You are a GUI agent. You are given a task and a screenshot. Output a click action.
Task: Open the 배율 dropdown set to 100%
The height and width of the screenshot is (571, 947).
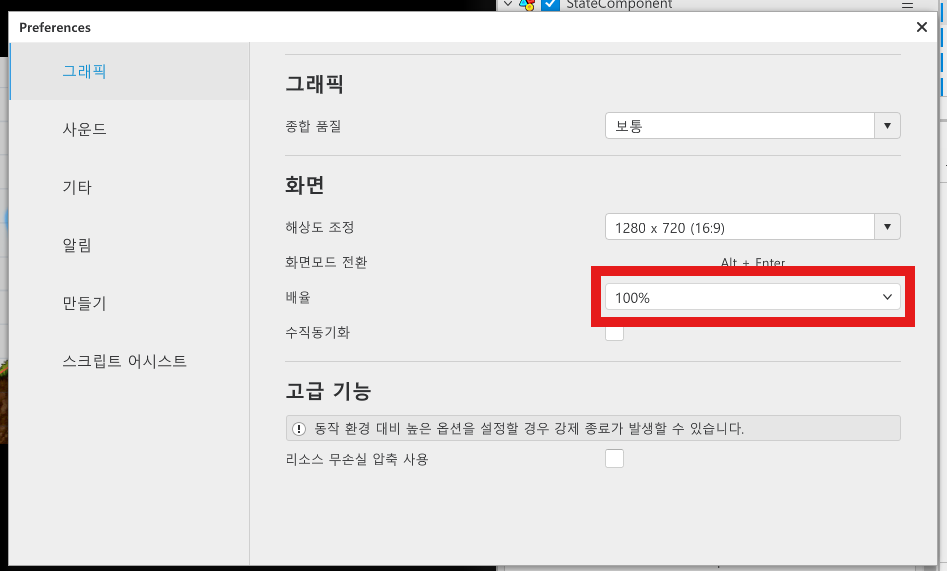[753, 297]
